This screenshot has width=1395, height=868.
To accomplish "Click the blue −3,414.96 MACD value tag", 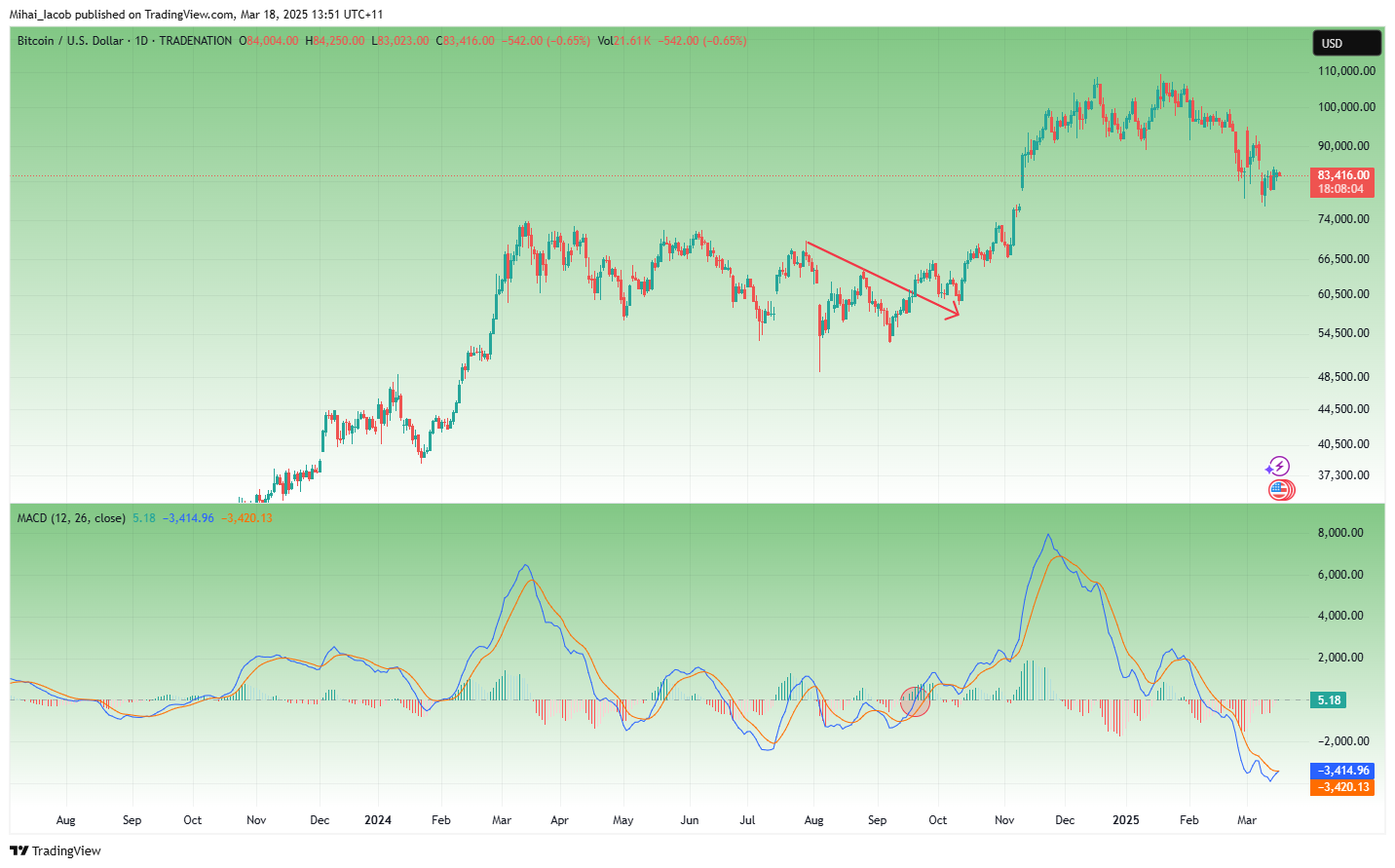I will tap(1343, 771).
